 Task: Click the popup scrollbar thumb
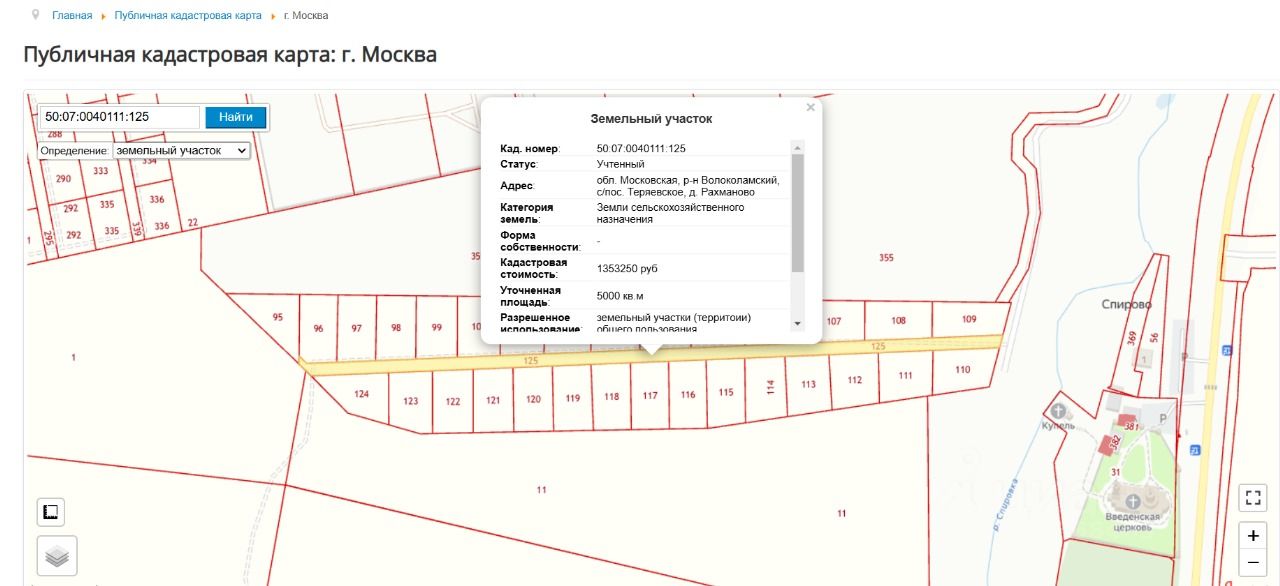pyautogui.click(x=797, y=212)
